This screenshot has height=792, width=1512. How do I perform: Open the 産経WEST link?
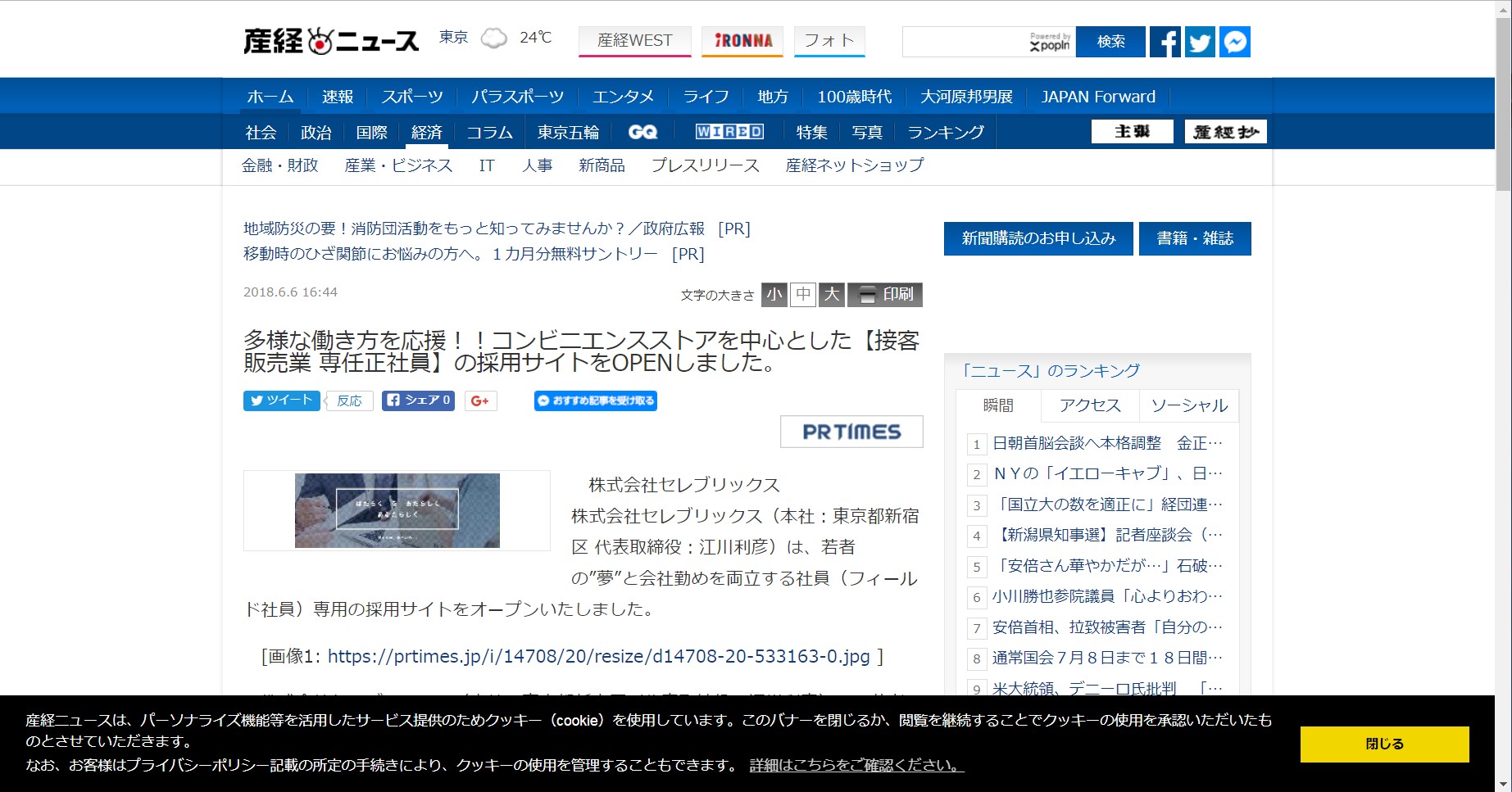[634, 41]
